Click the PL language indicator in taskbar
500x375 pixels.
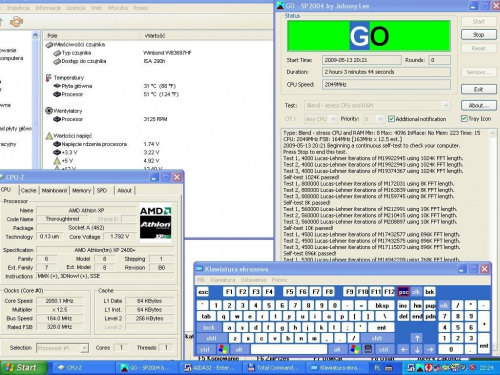click(377, 368)
